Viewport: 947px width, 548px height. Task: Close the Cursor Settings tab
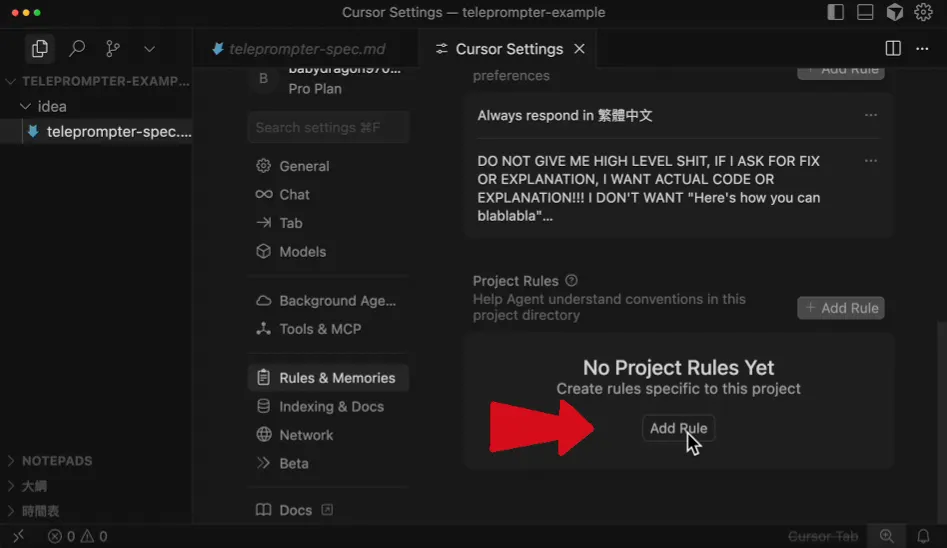click(x=579, y=48)
